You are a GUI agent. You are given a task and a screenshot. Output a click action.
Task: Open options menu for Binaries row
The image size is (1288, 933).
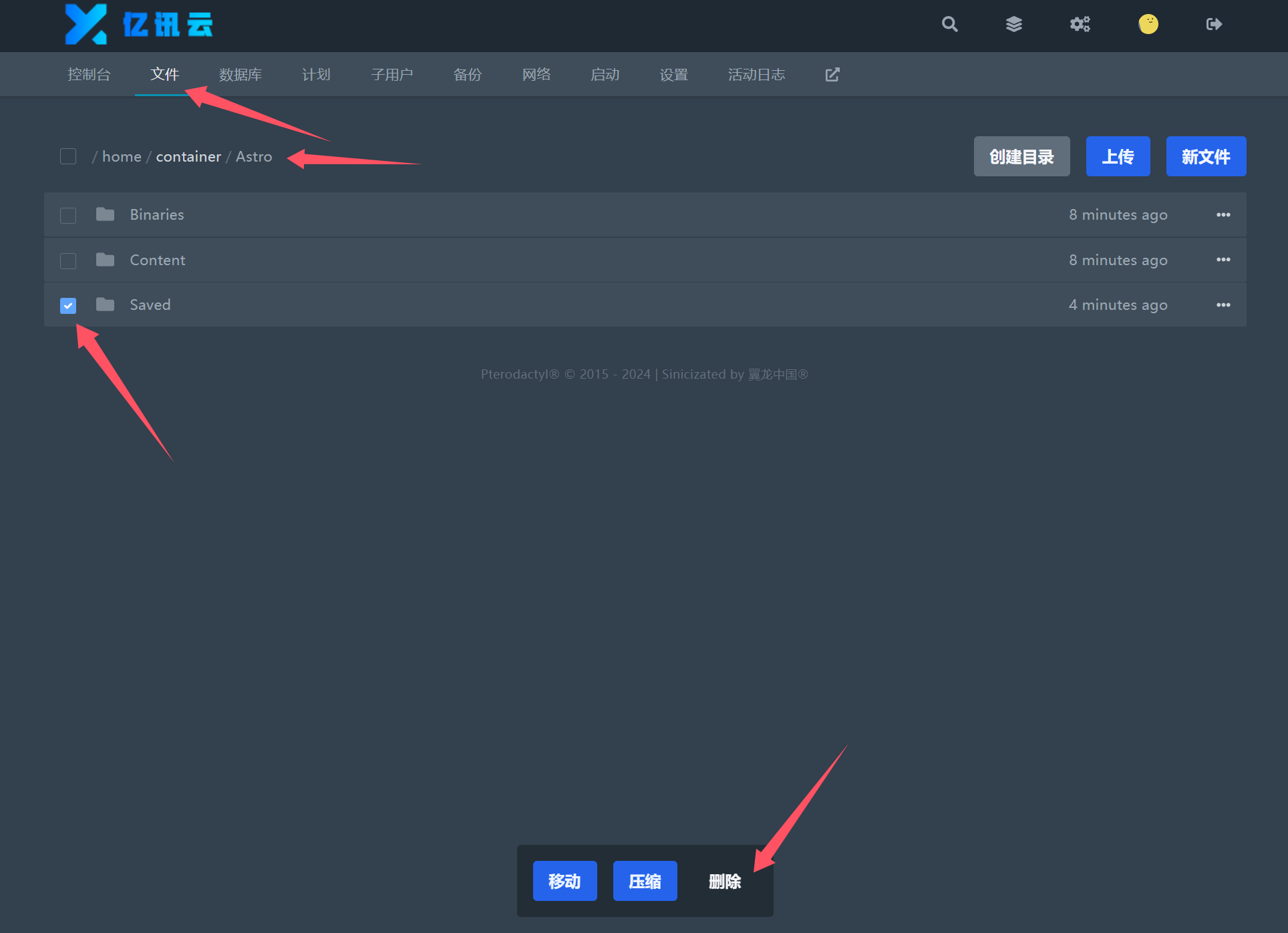click(1223, 214)
